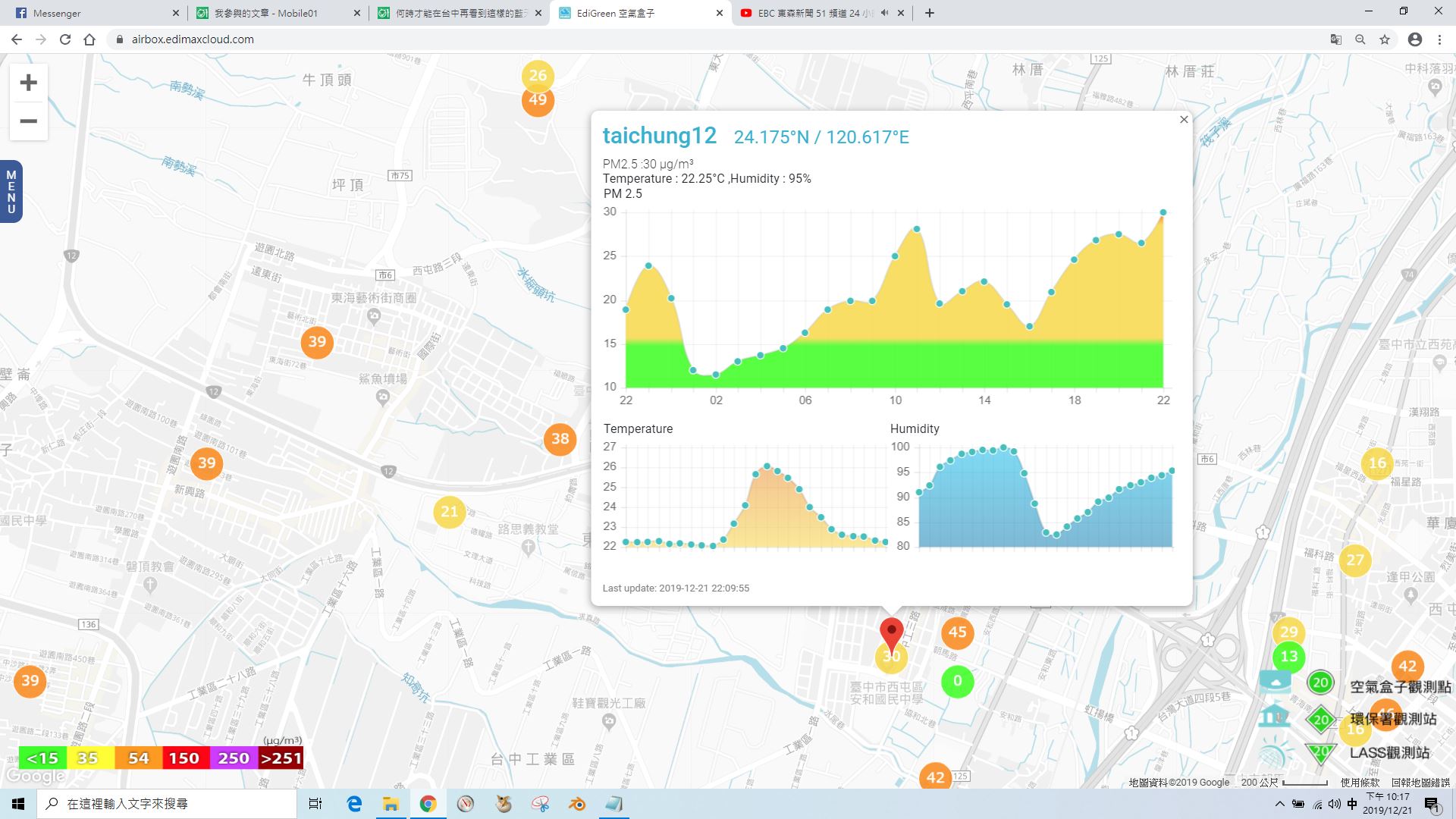
Task: Bookmark this page with the star
Action: pos(1385,39)
